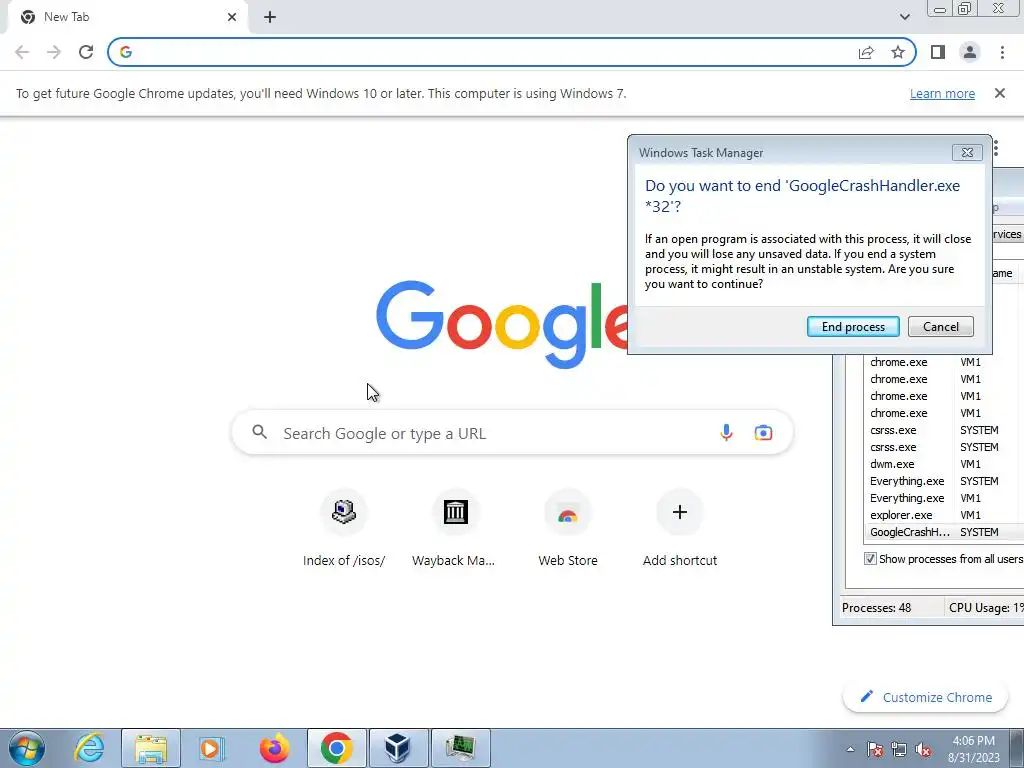Cancel the end process dialog

[x=940, y=327]
